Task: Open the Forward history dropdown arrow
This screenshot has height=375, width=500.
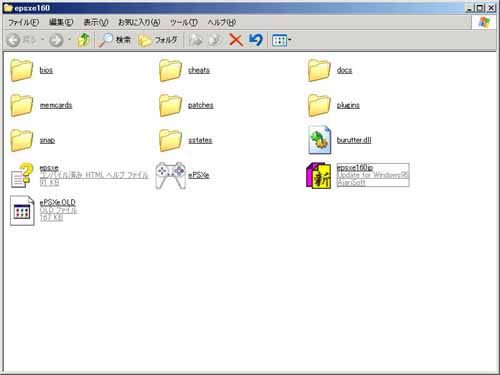Action: point(69,40)
